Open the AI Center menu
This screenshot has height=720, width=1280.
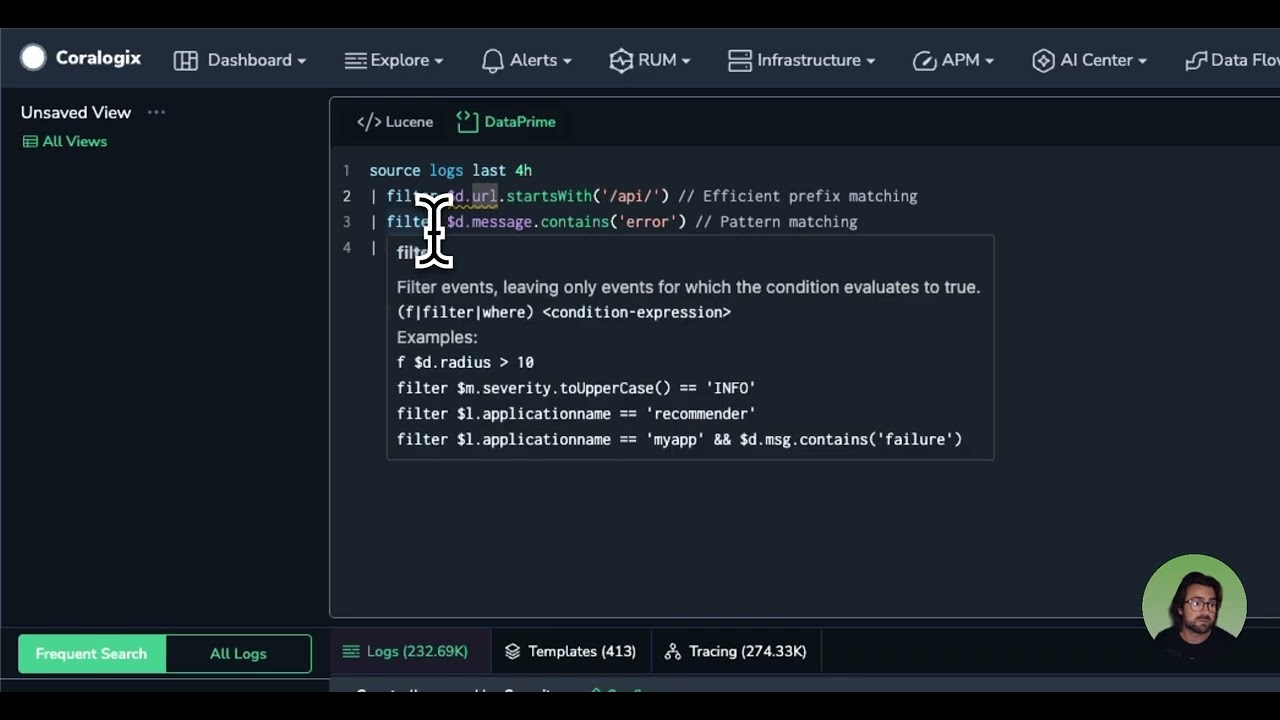[1089, 60]
